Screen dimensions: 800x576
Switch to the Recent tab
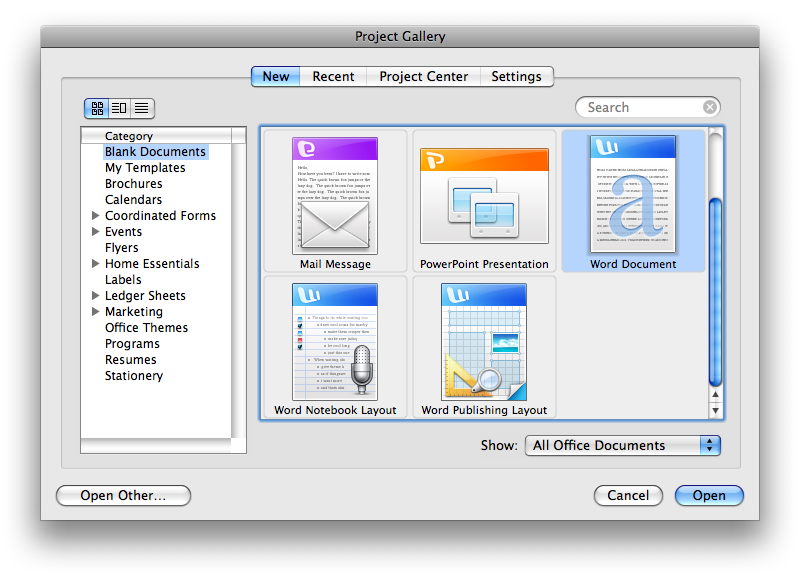click(334, 76)
